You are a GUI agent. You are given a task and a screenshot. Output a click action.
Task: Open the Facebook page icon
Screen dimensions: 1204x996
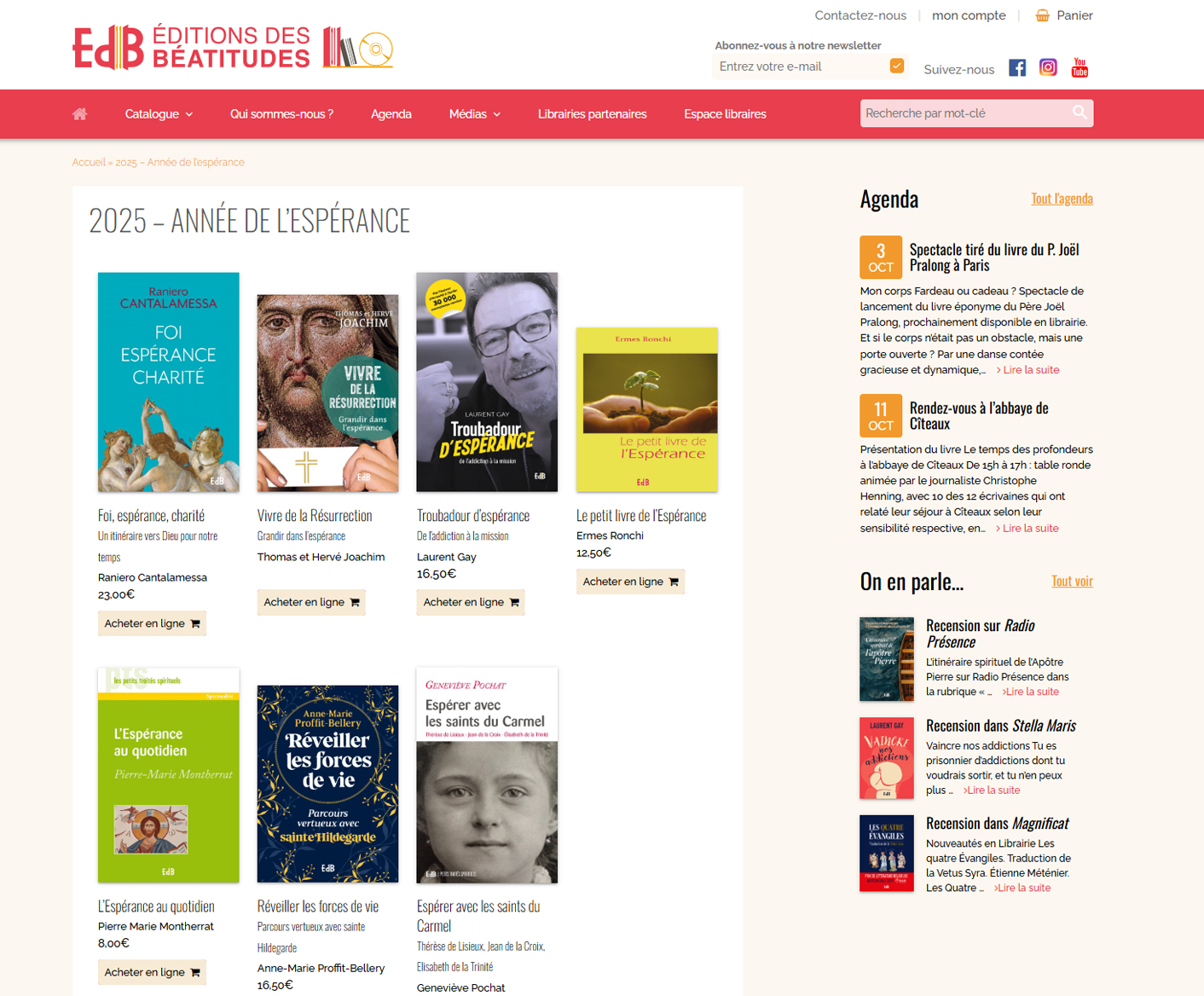(x=1017, y=68)
